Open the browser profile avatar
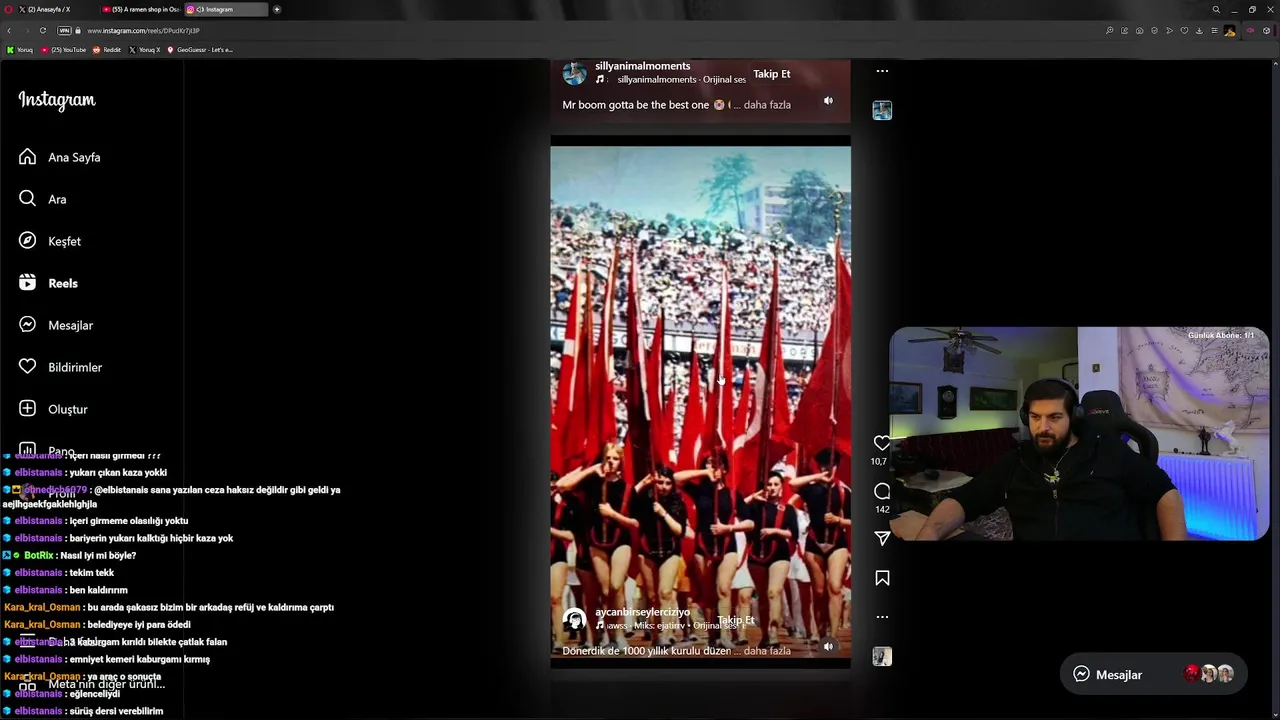Viewport: 1280px width, 720px height. tap(1230, 31)
